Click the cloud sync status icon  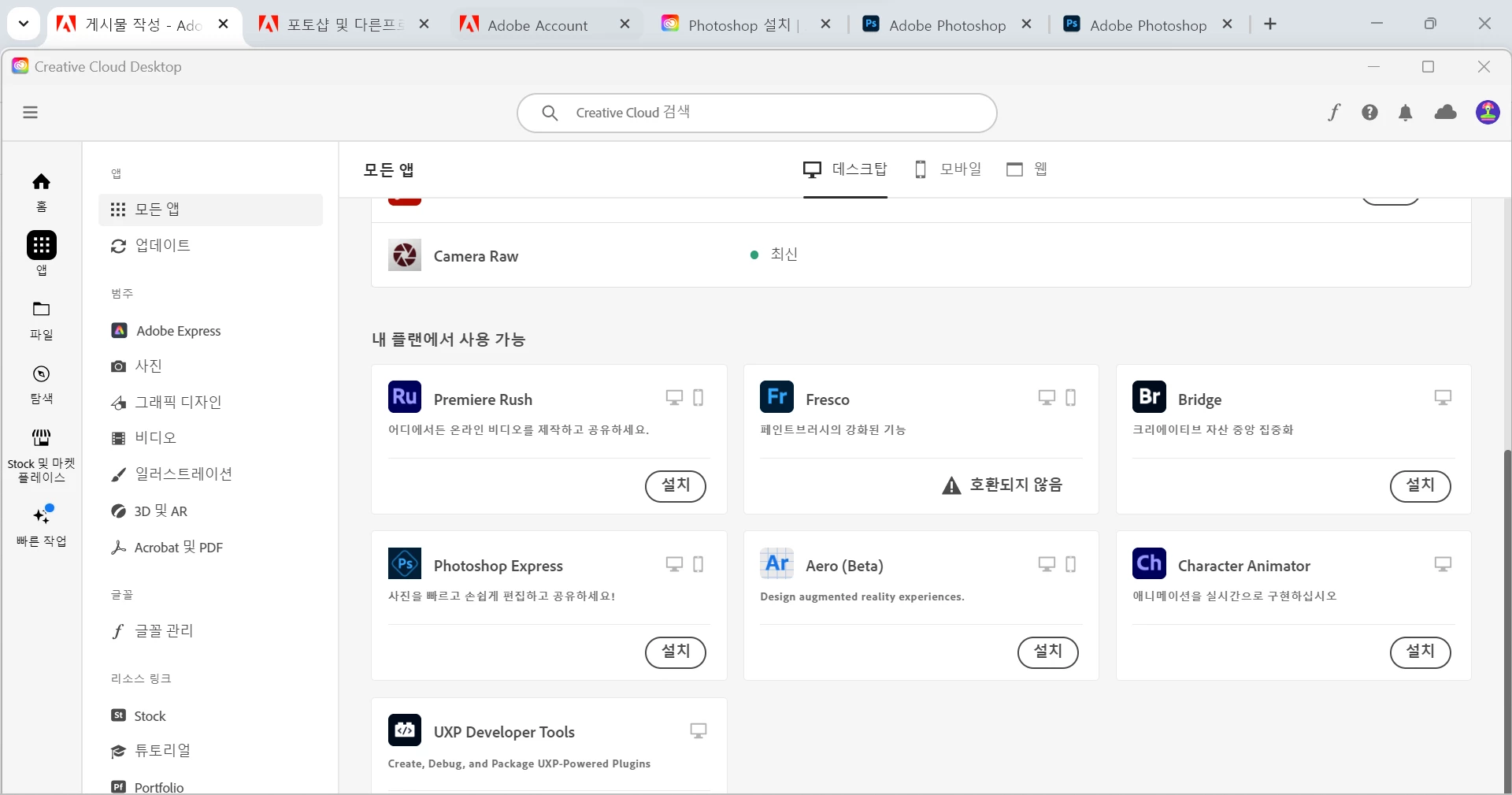pyautogui.click(x=1446, y=113)
